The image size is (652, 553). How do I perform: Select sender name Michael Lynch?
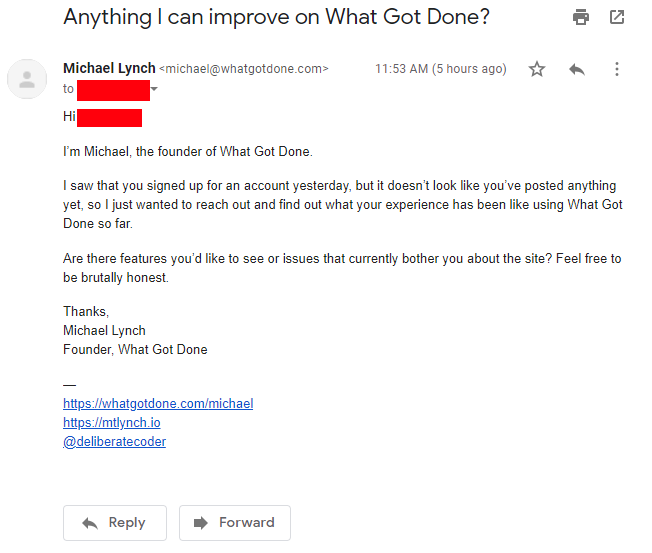pos(109,68)
